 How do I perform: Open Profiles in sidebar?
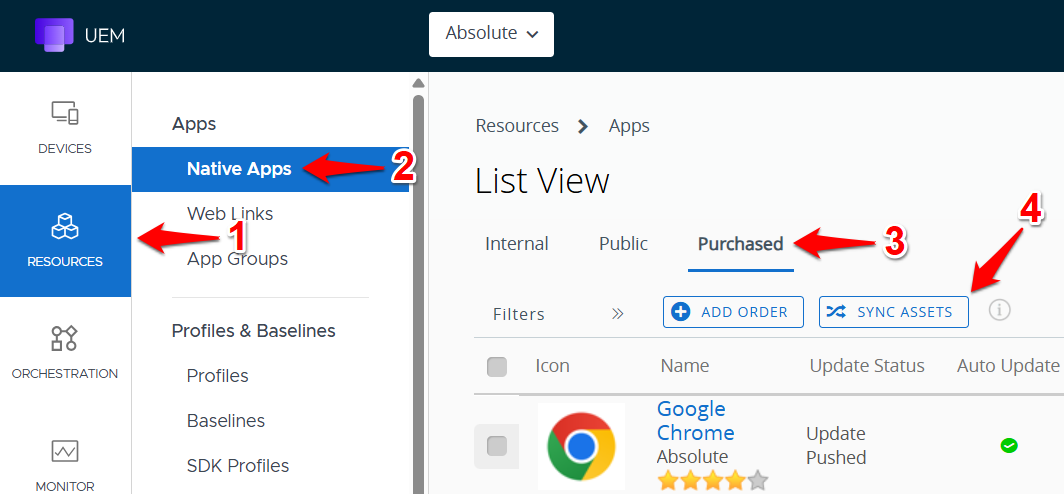point(217,375)
